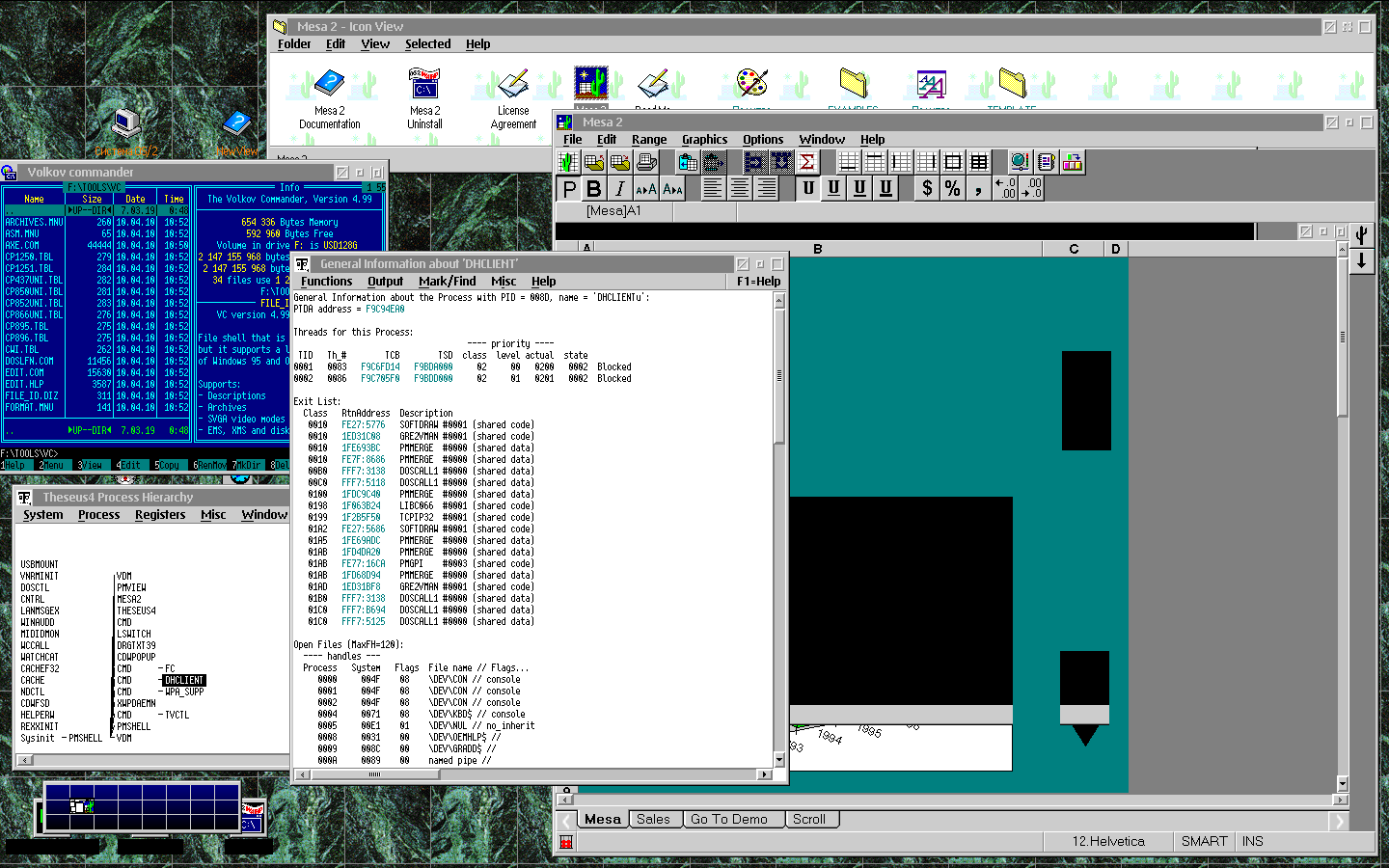Image resolution: width=1389 pixels, height=868 pixels.
Task: Toggle italic I formatting
Action: (x=620, y=189)
